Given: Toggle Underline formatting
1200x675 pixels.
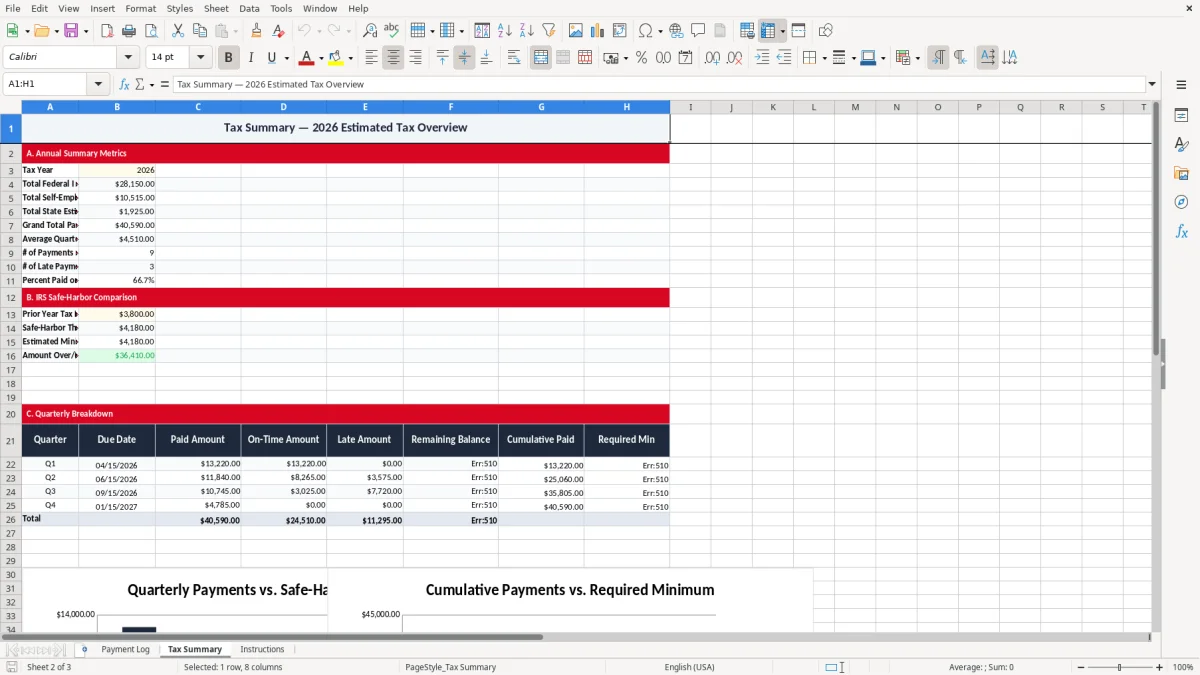Looking at the screenshot, I should 271,57.
